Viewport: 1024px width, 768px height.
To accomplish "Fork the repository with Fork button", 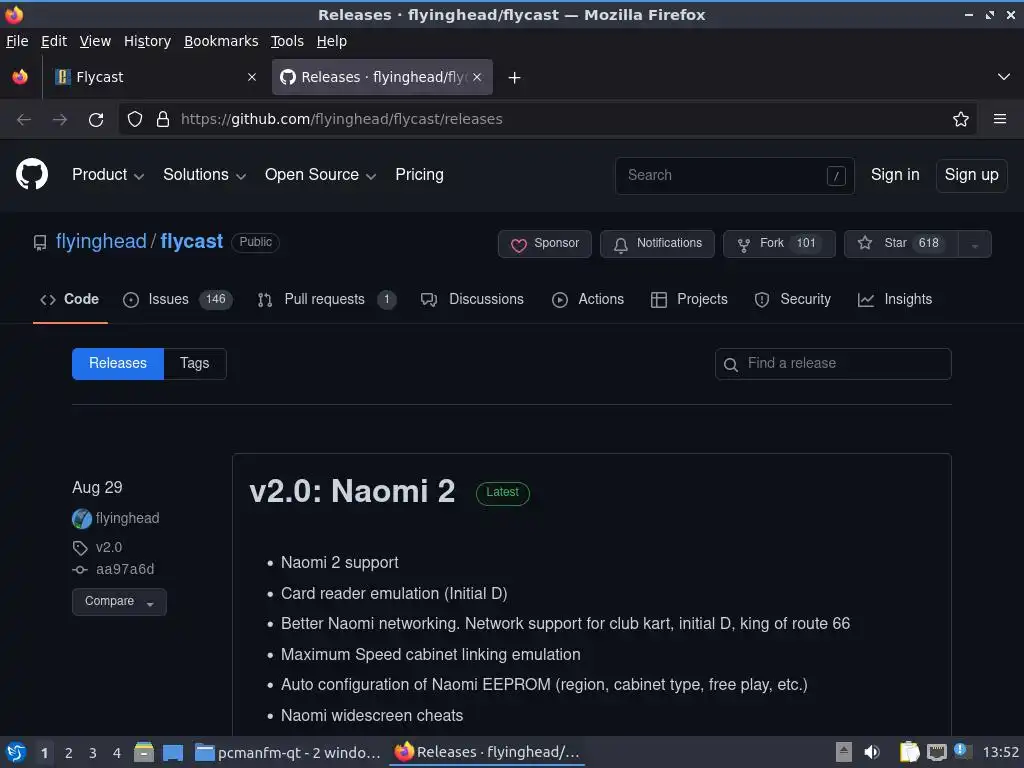I will point(779,244).
